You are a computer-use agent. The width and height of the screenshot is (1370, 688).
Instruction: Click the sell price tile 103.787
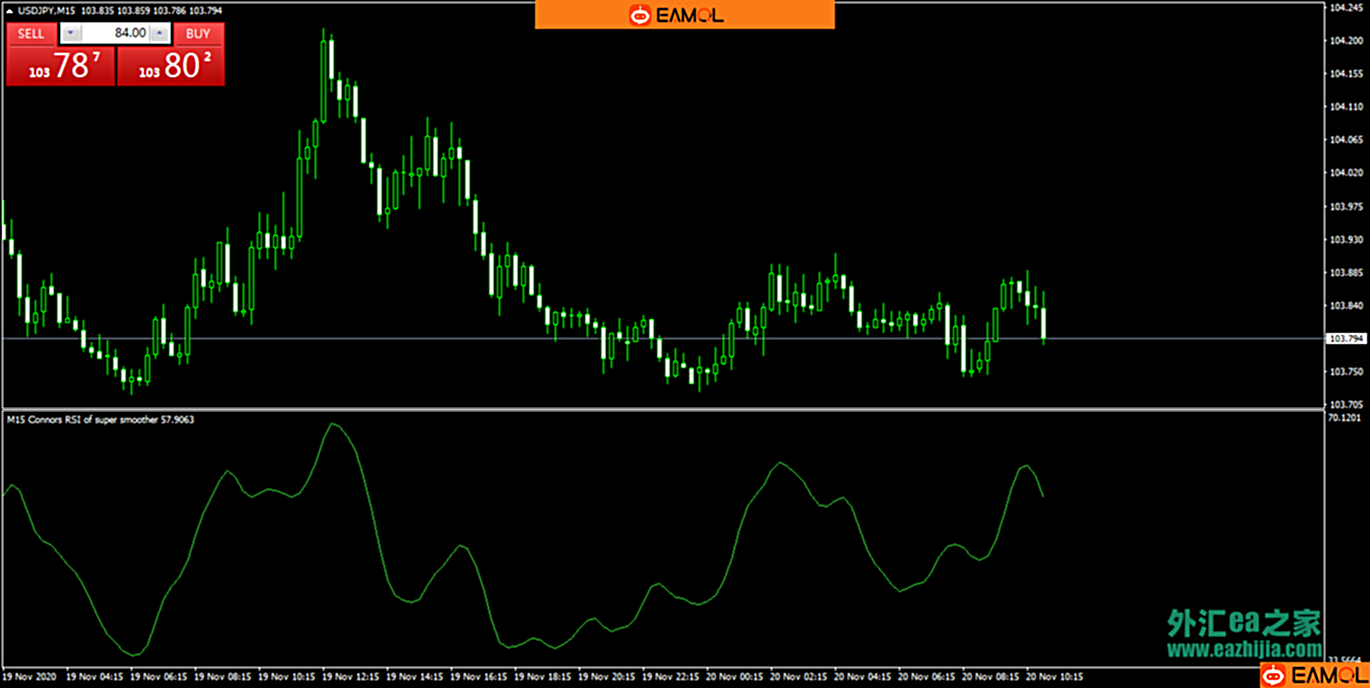coord(61,66)
